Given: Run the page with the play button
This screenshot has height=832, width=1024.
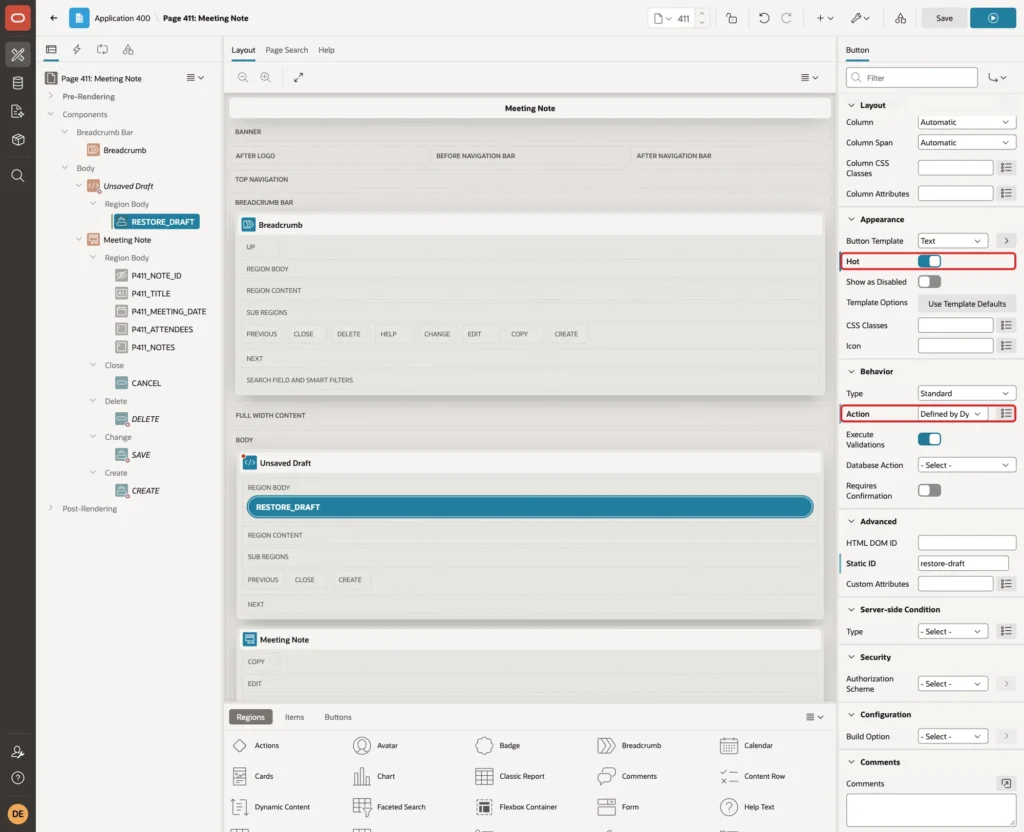Looking at the screenshot, I should click(993, 18).
